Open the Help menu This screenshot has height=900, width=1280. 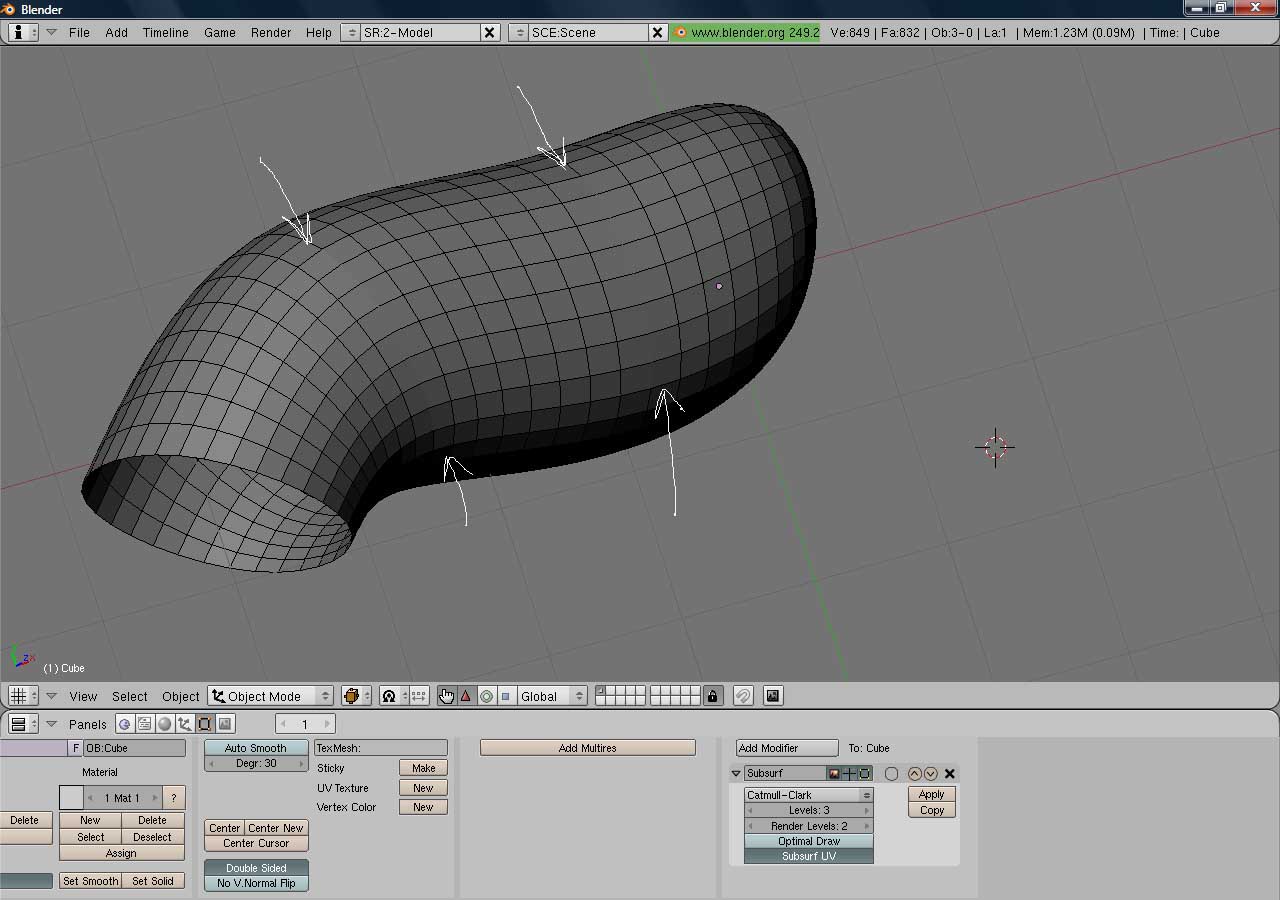pos(319,32)
